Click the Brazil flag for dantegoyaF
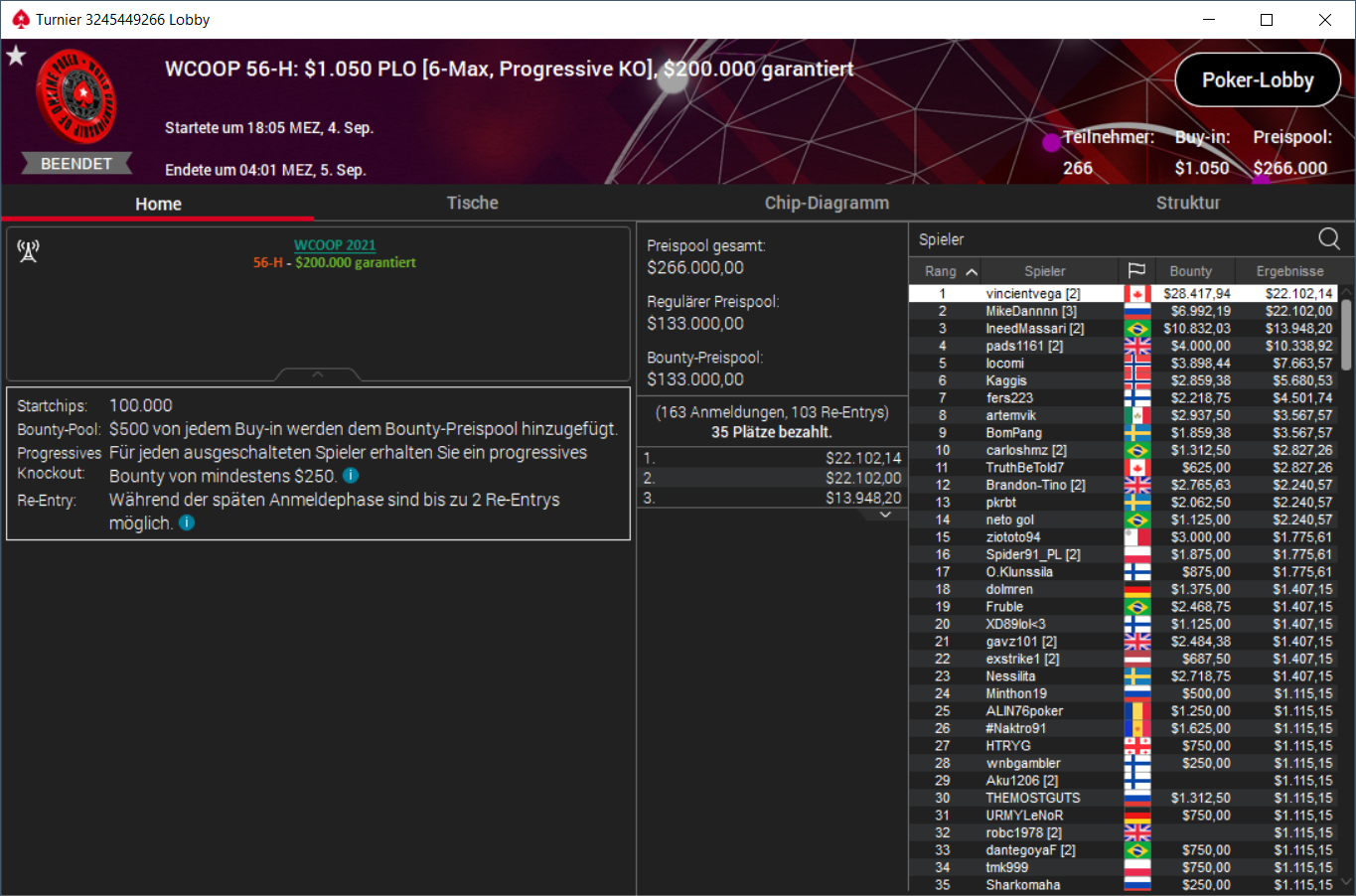The width and height of the screenshot is (1356, 896). coord(1137,850)
